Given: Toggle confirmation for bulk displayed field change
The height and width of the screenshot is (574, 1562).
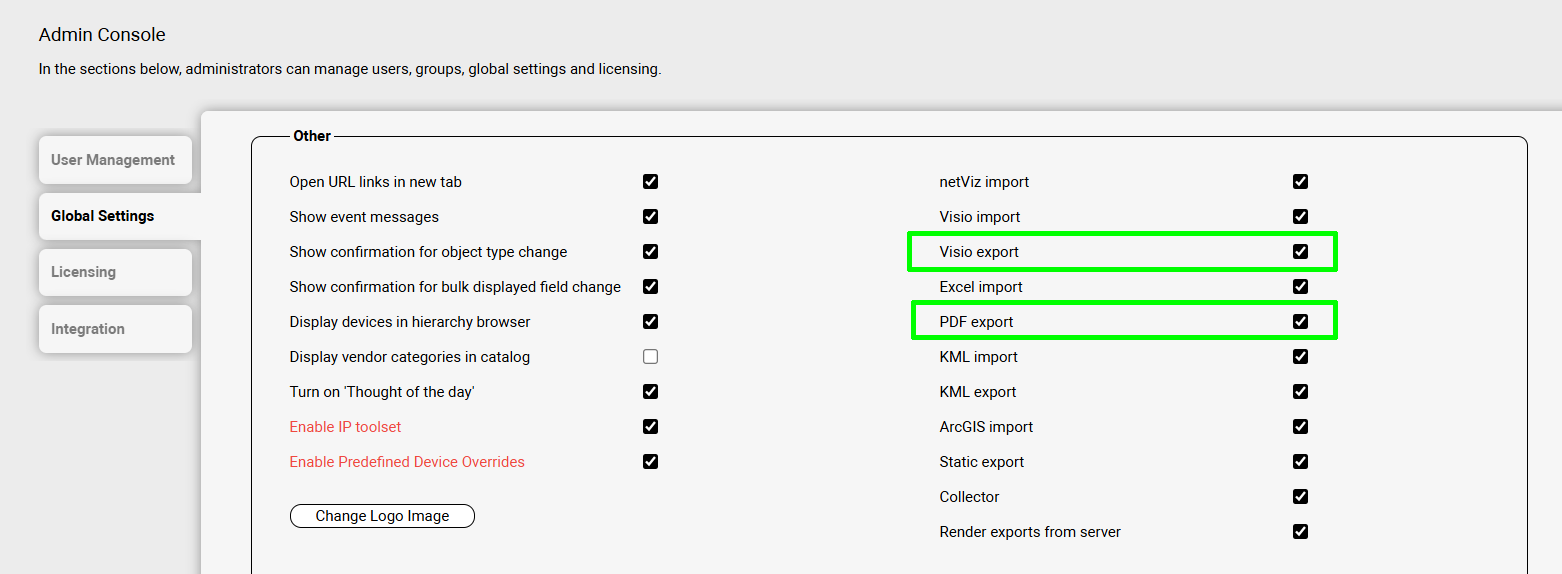Looking at the screenshot, I should coord(650,287).
